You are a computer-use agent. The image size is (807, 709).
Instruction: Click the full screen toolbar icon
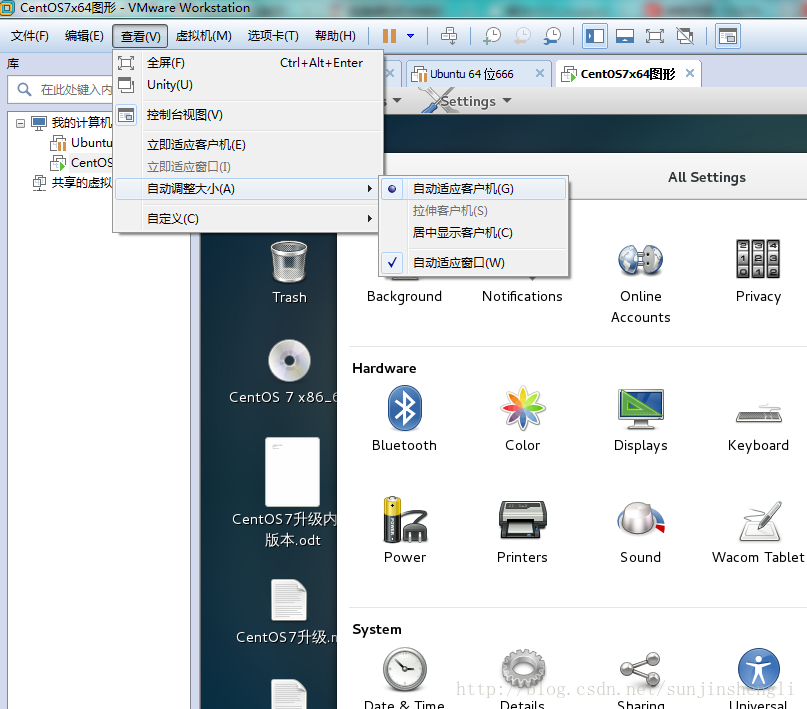[x=655, y=36]
